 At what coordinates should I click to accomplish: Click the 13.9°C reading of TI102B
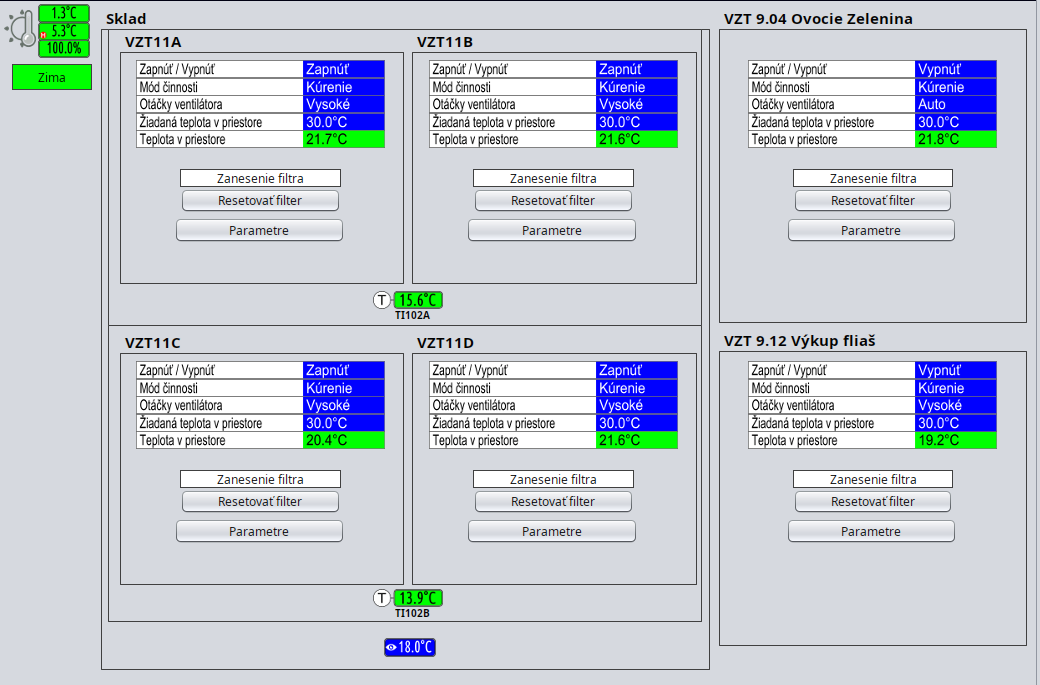[418, 598]
